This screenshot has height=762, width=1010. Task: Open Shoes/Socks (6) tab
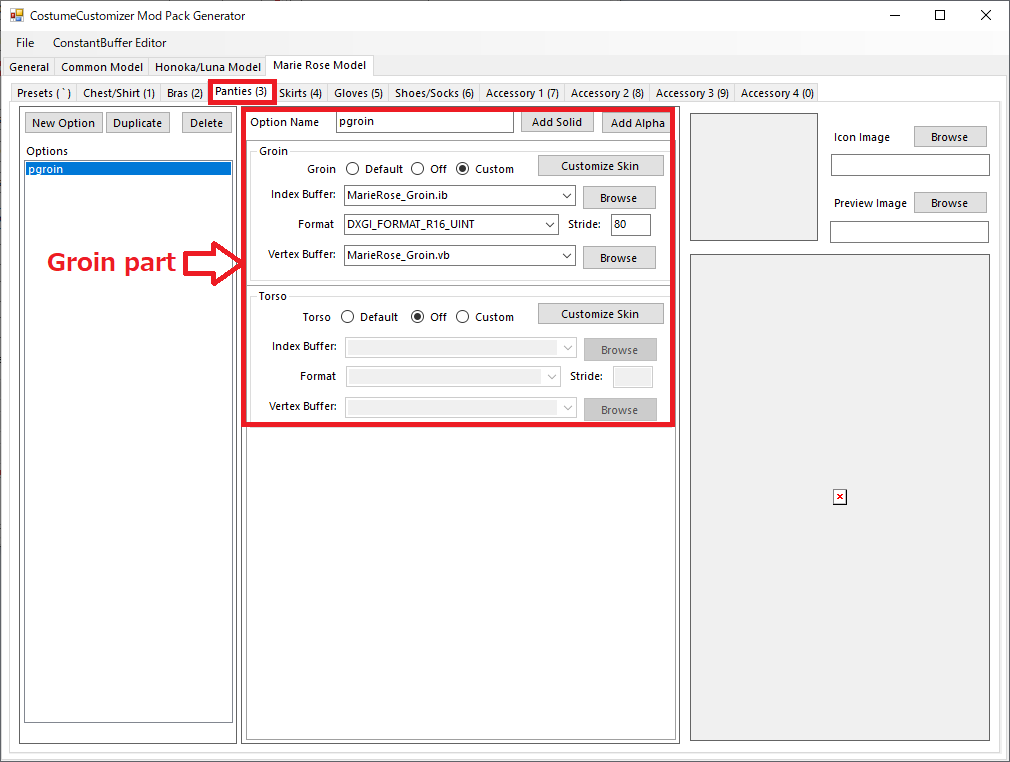coord(434,93)
